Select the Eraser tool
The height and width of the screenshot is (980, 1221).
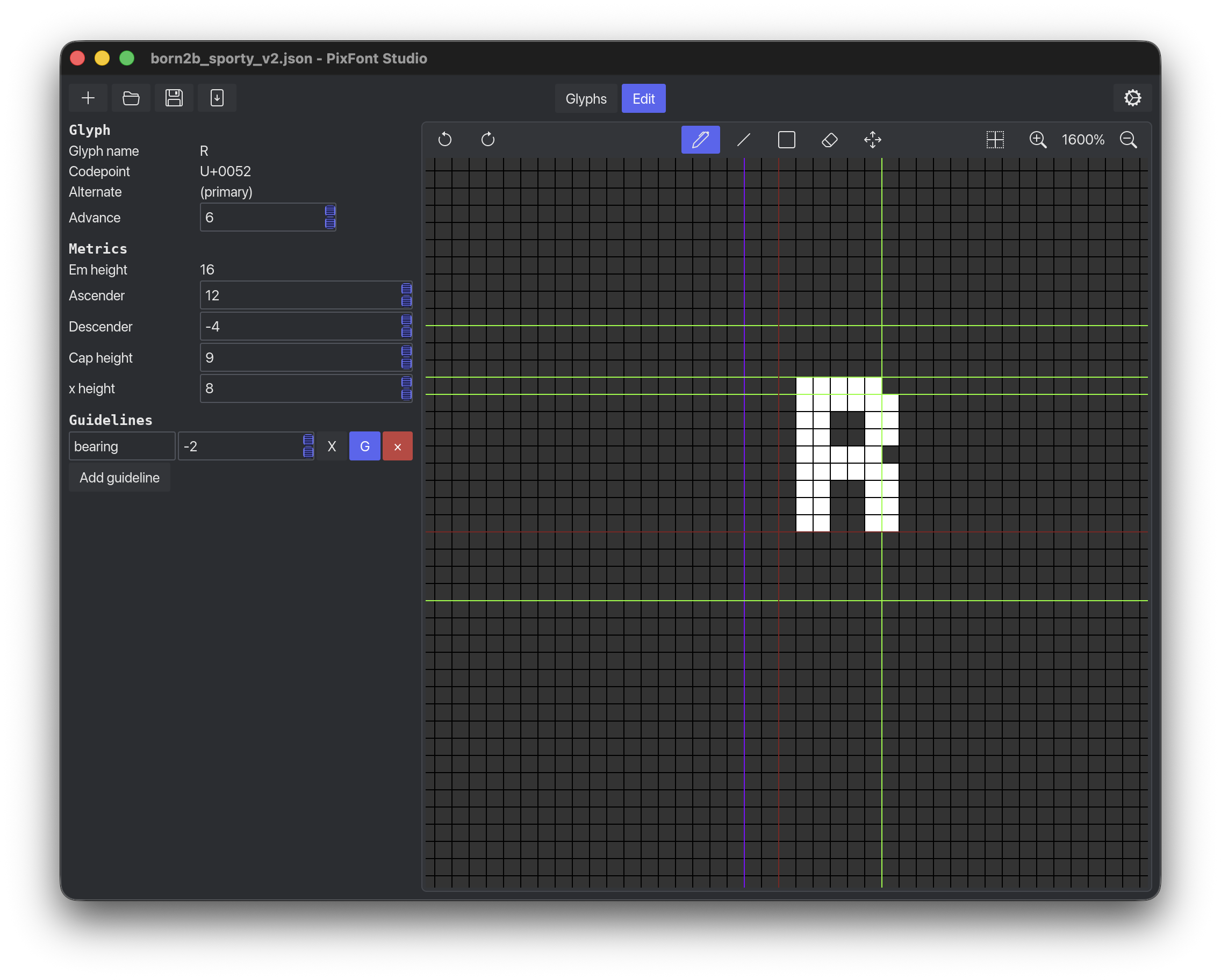click(830, 139)
